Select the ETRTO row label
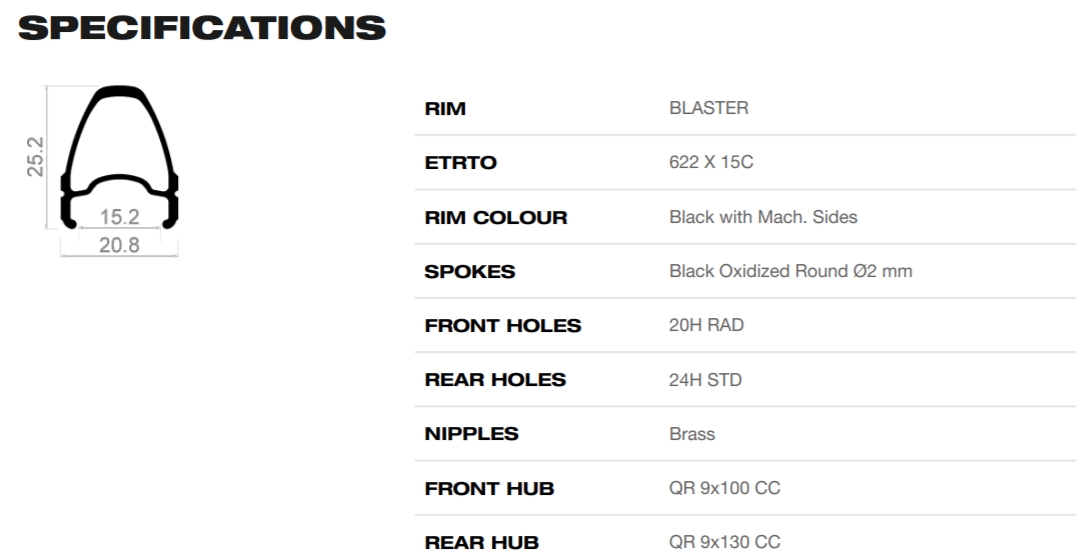1090x560 pixels. click(460, 163)
